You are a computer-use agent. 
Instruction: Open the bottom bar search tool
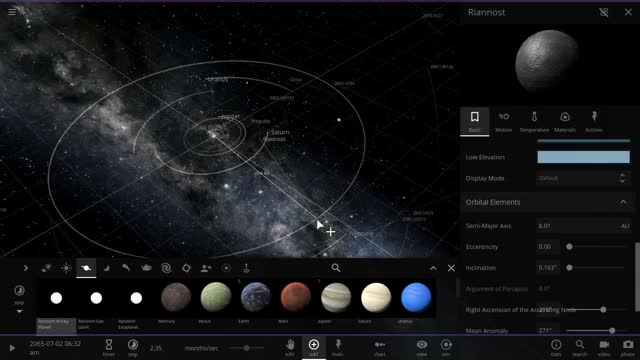(580, 347)
